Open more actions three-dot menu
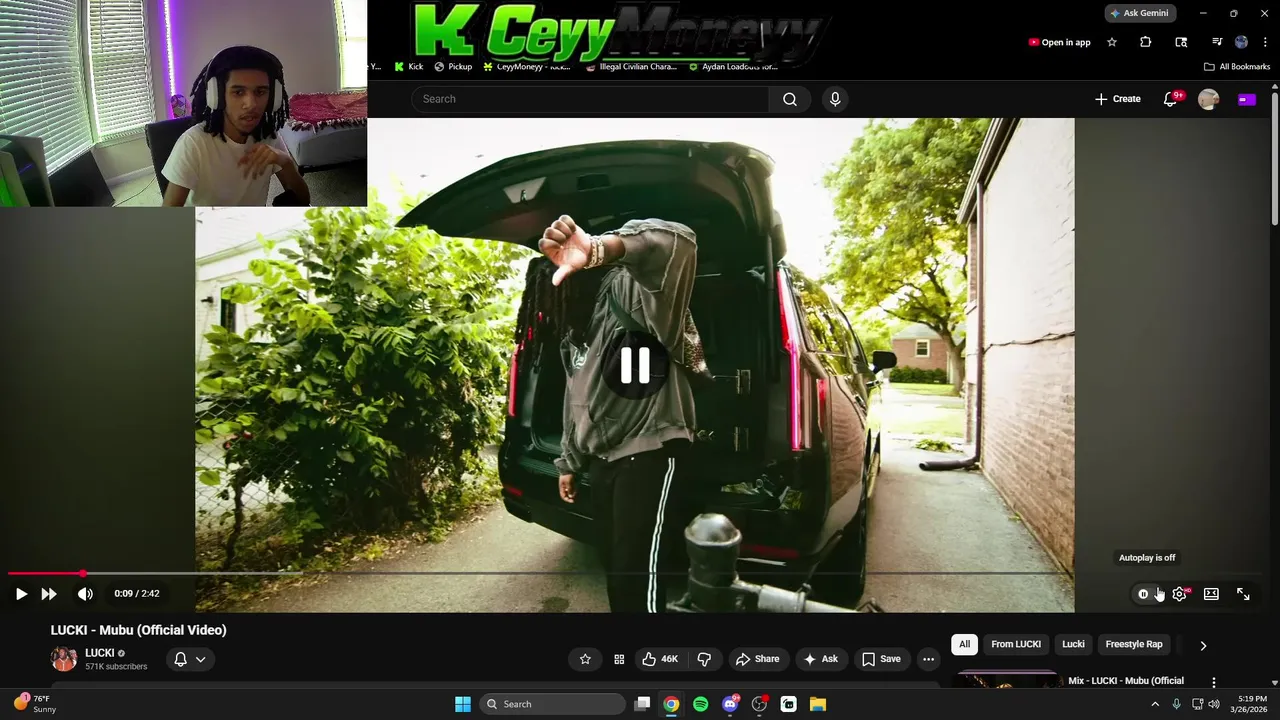 click(928, 659)
